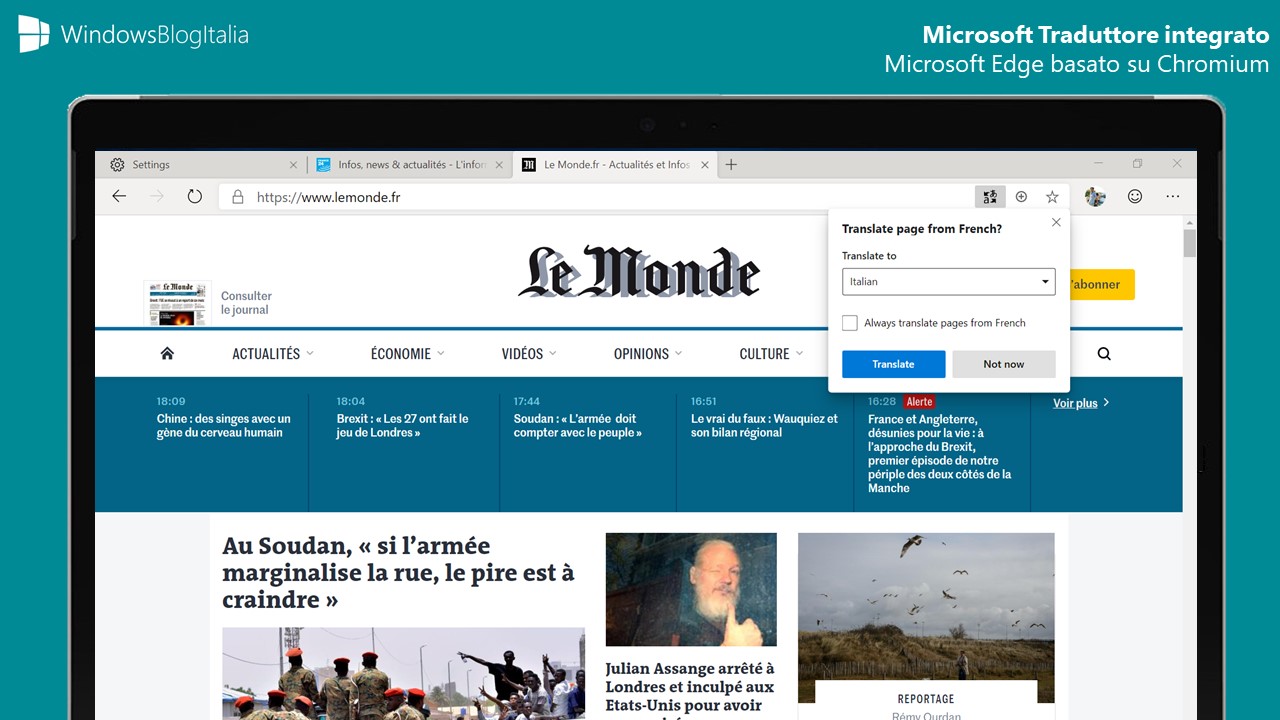Screen dimensions: 1280x720
Task: Expand the ACTUALITÉS menu
Action: pyautogui.click(x=273, y=354)
